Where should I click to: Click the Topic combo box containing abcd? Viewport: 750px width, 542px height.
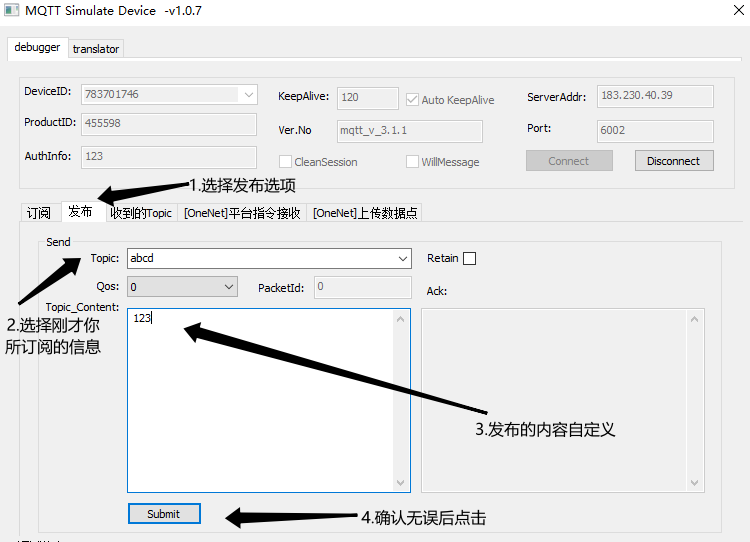(x=269, y=258)
